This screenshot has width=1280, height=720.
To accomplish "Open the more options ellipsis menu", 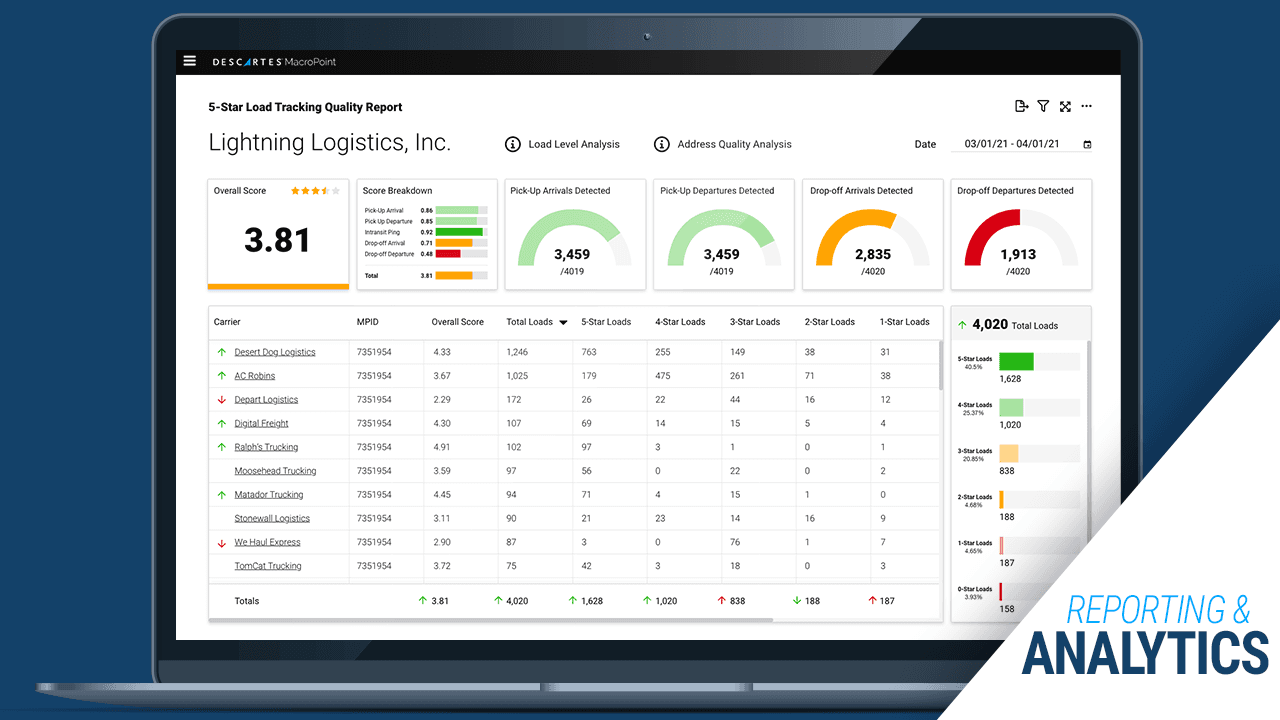I will click(x=1087, y=107).
